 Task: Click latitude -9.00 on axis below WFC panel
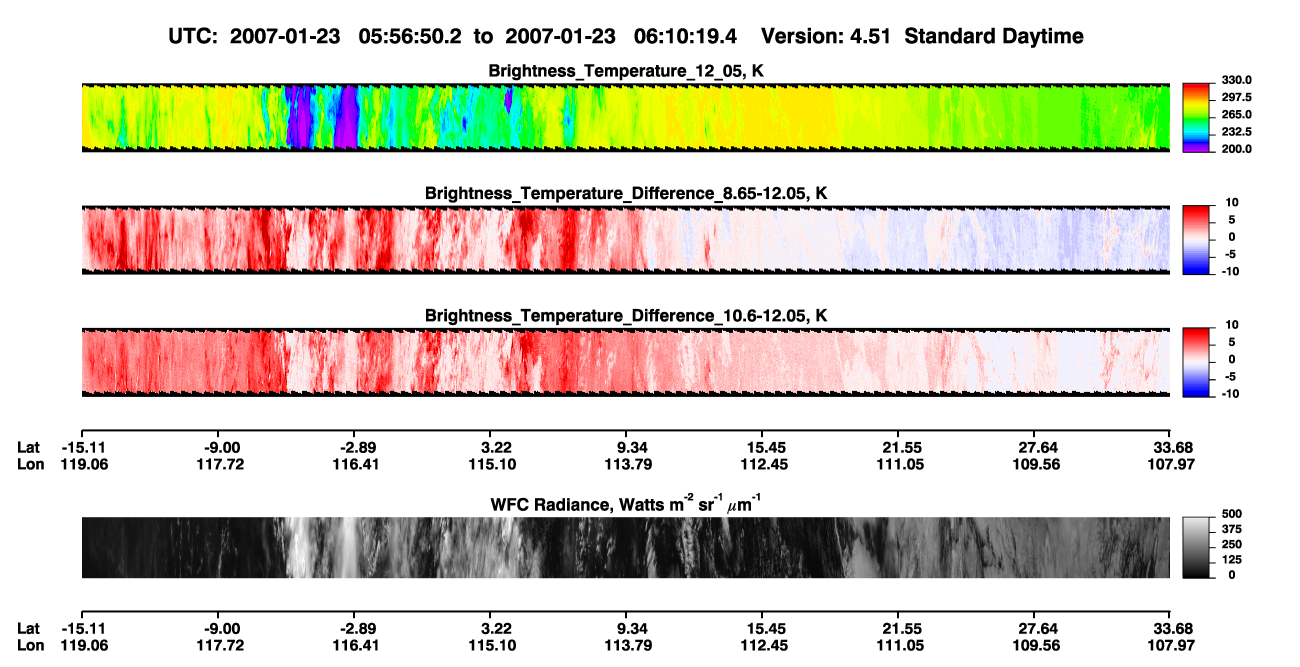pyautogui.click(x=222, y=628)
